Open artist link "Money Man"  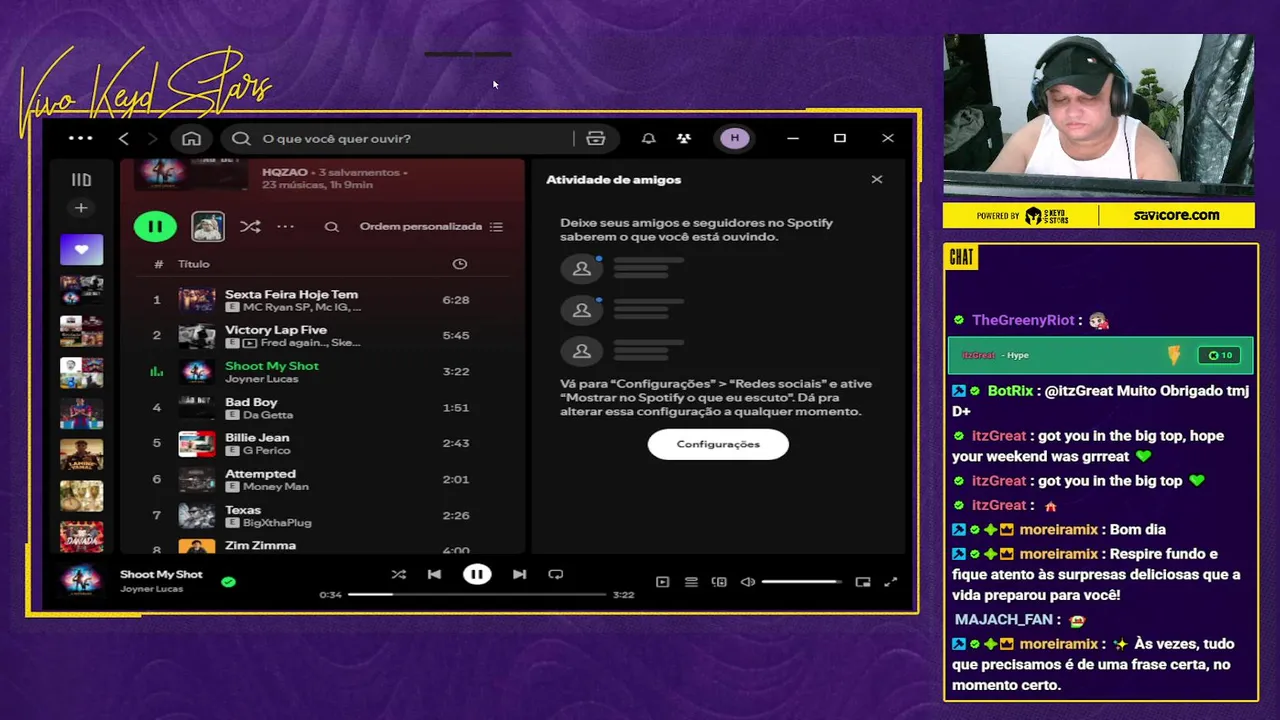point(276,487)
